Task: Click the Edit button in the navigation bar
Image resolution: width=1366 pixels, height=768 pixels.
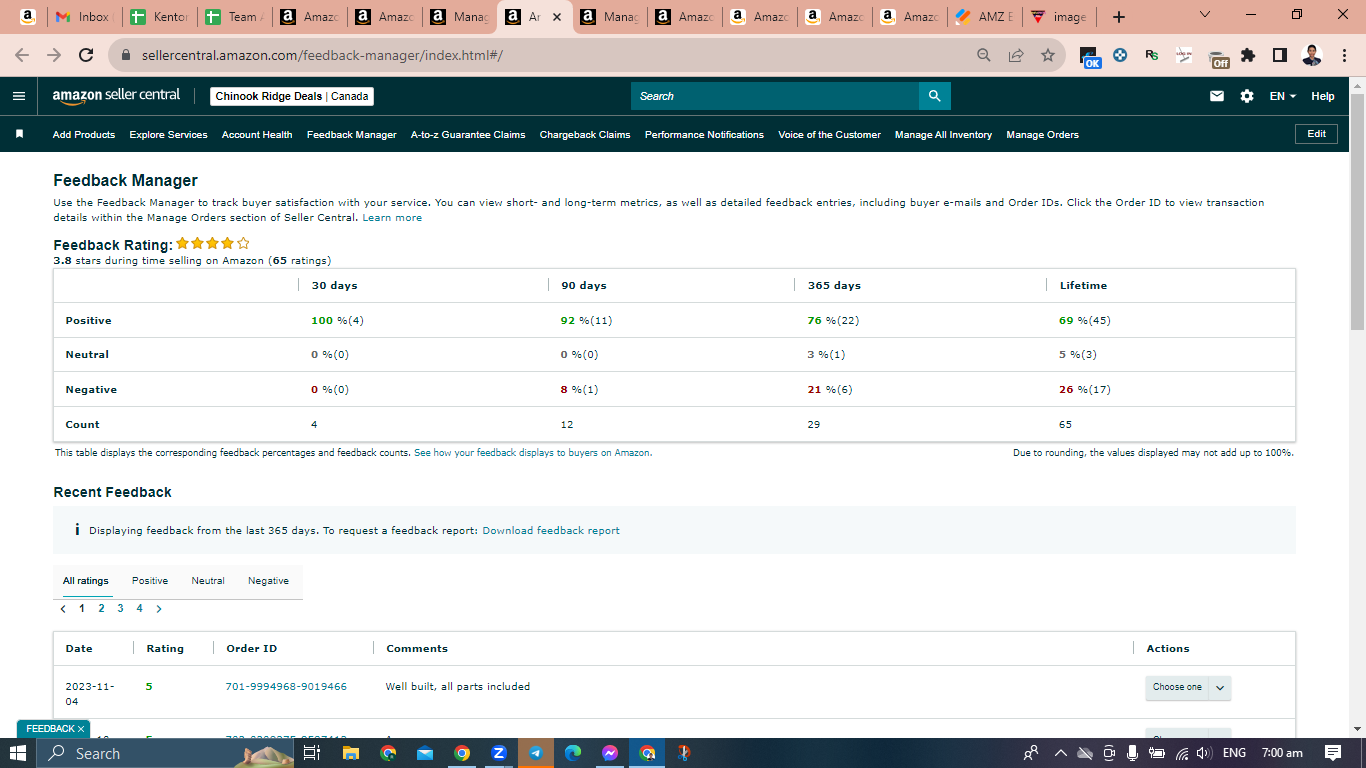Action: pyautogui.click(x=1316, y=134)
